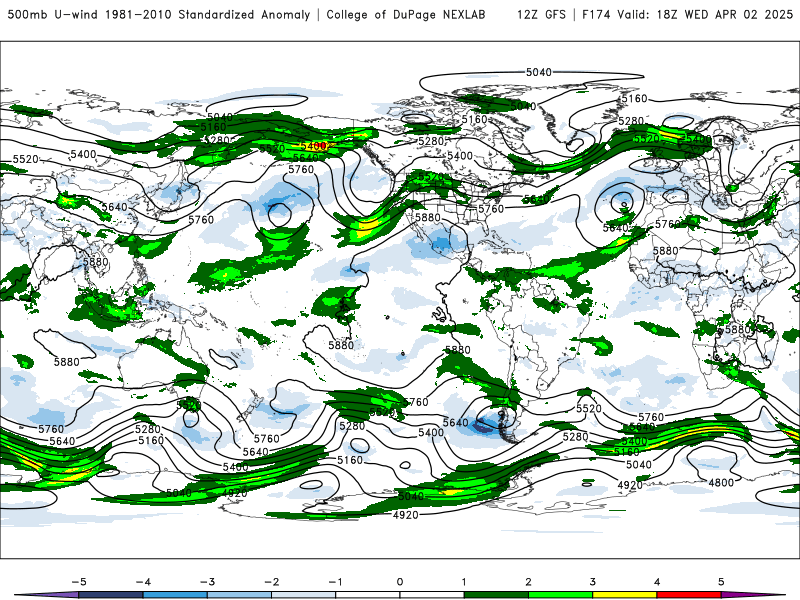Click the yellow 3 to 4 colorbar segment
Image resolution: width=800 pixels, height=600 pixels.
click(624, 595)
